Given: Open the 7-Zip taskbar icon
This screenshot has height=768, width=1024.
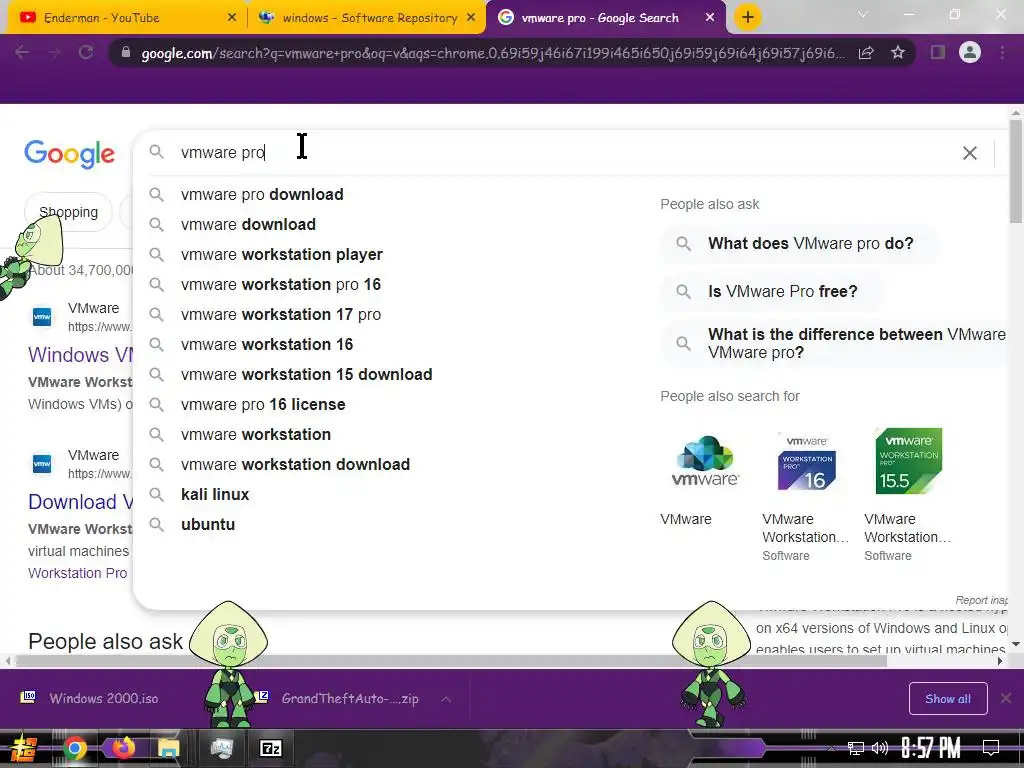Looking at the screenshot, I should pyautogui.click(x=270, y=748).
